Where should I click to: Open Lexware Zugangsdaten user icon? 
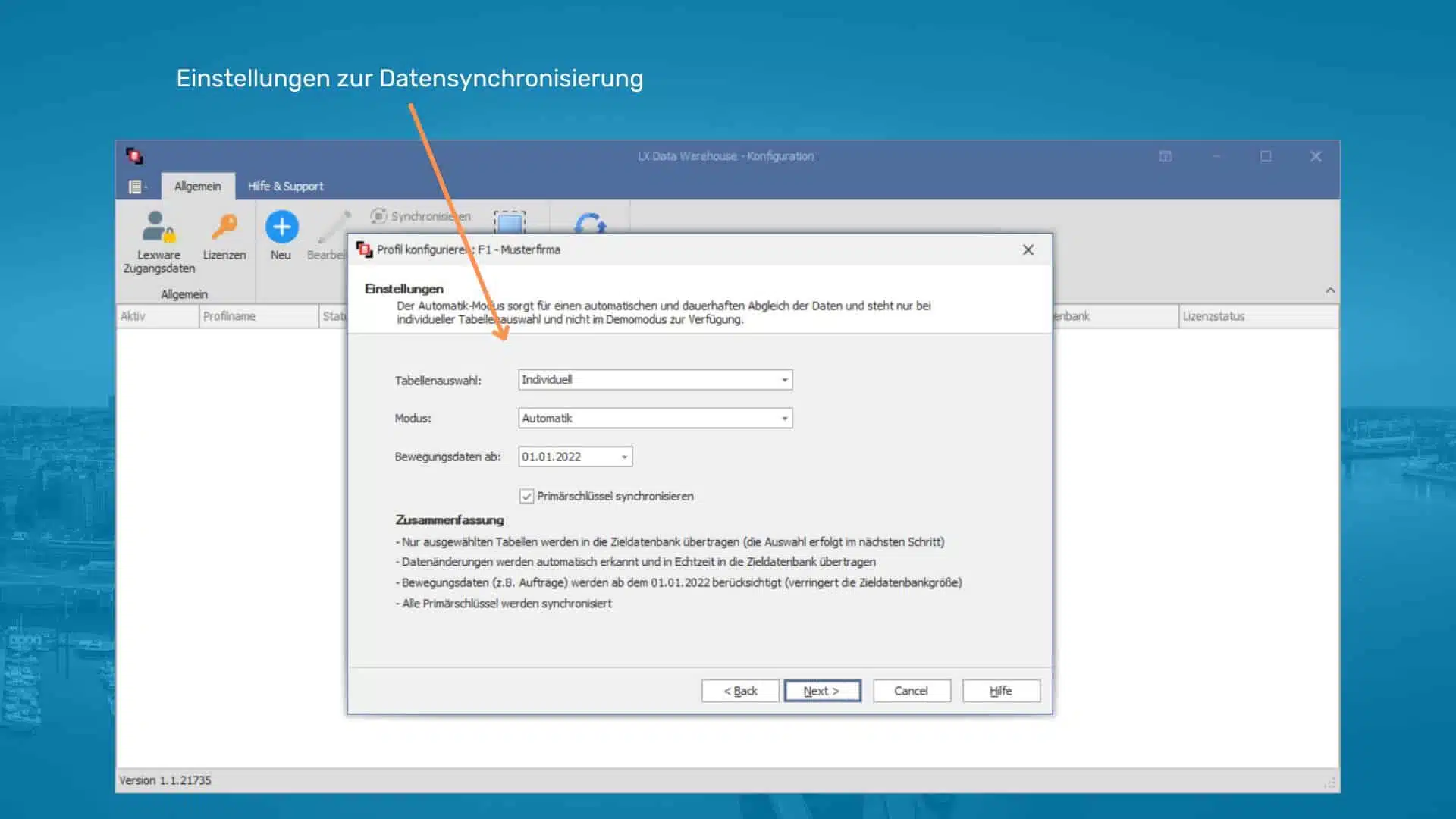(x=158, y=226)
